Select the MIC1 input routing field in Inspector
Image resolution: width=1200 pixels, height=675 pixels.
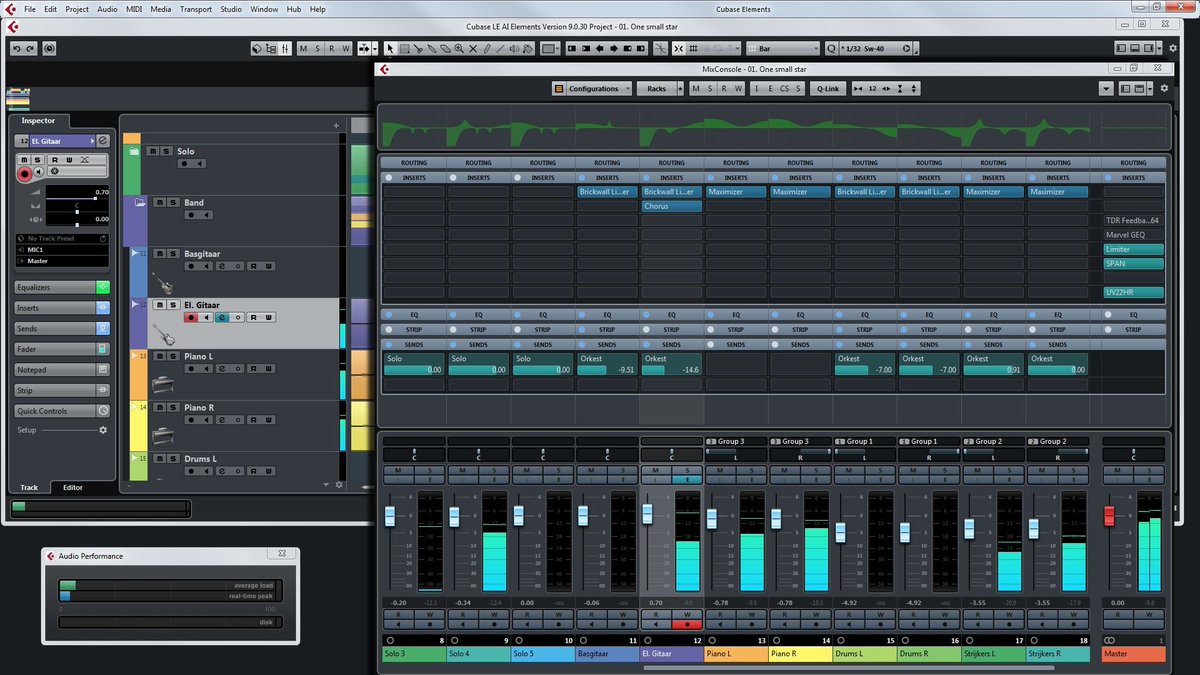(62, 250)
